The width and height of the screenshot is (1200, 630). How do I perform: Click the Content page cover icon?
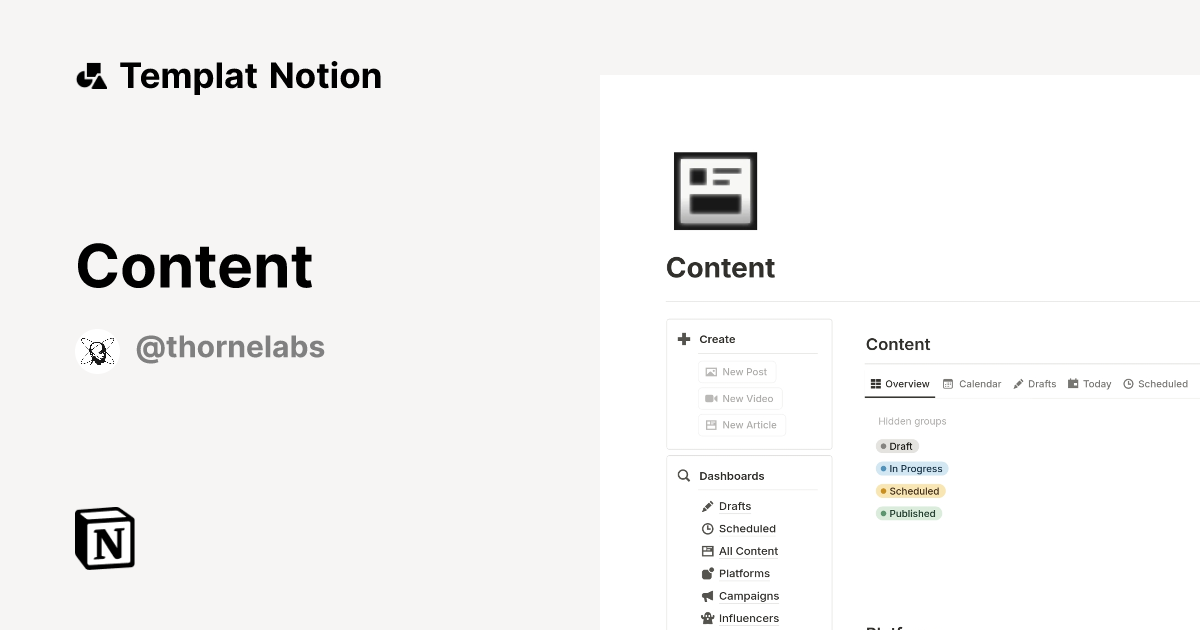[x=715, y=190]
